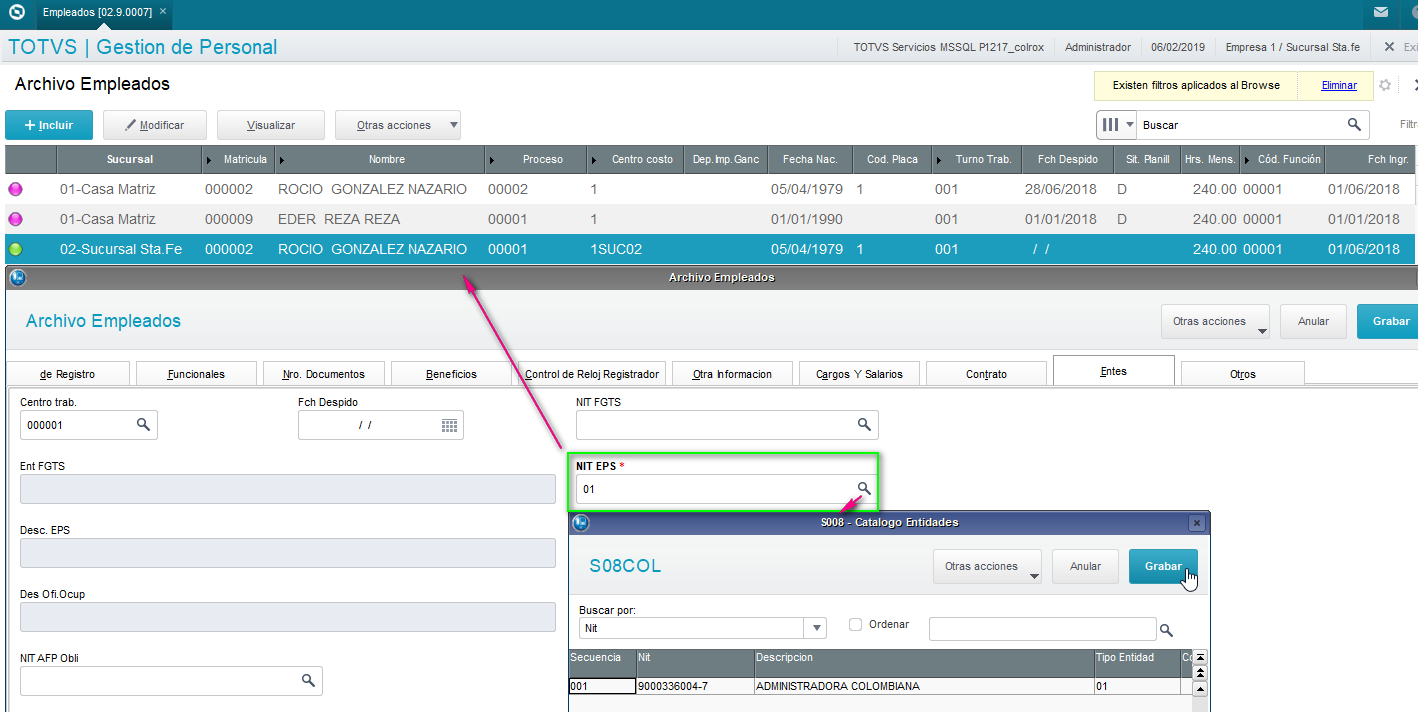
Task: Open lookup magnifier for NIT AFP Obli
Action: [308, 681]
